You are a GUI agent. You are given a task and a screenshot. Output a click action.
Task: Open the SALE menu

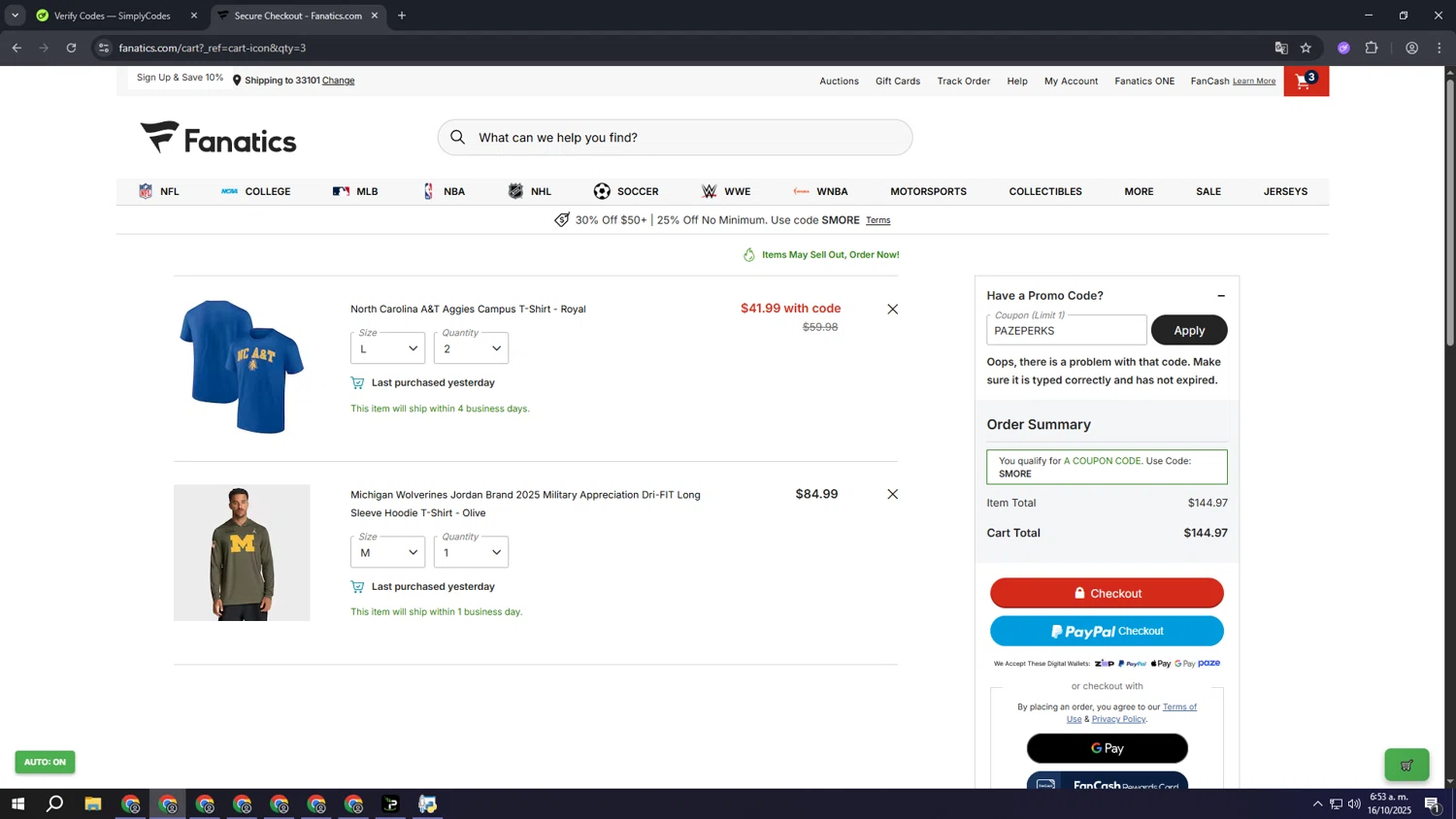click(x=1208, y=192)
